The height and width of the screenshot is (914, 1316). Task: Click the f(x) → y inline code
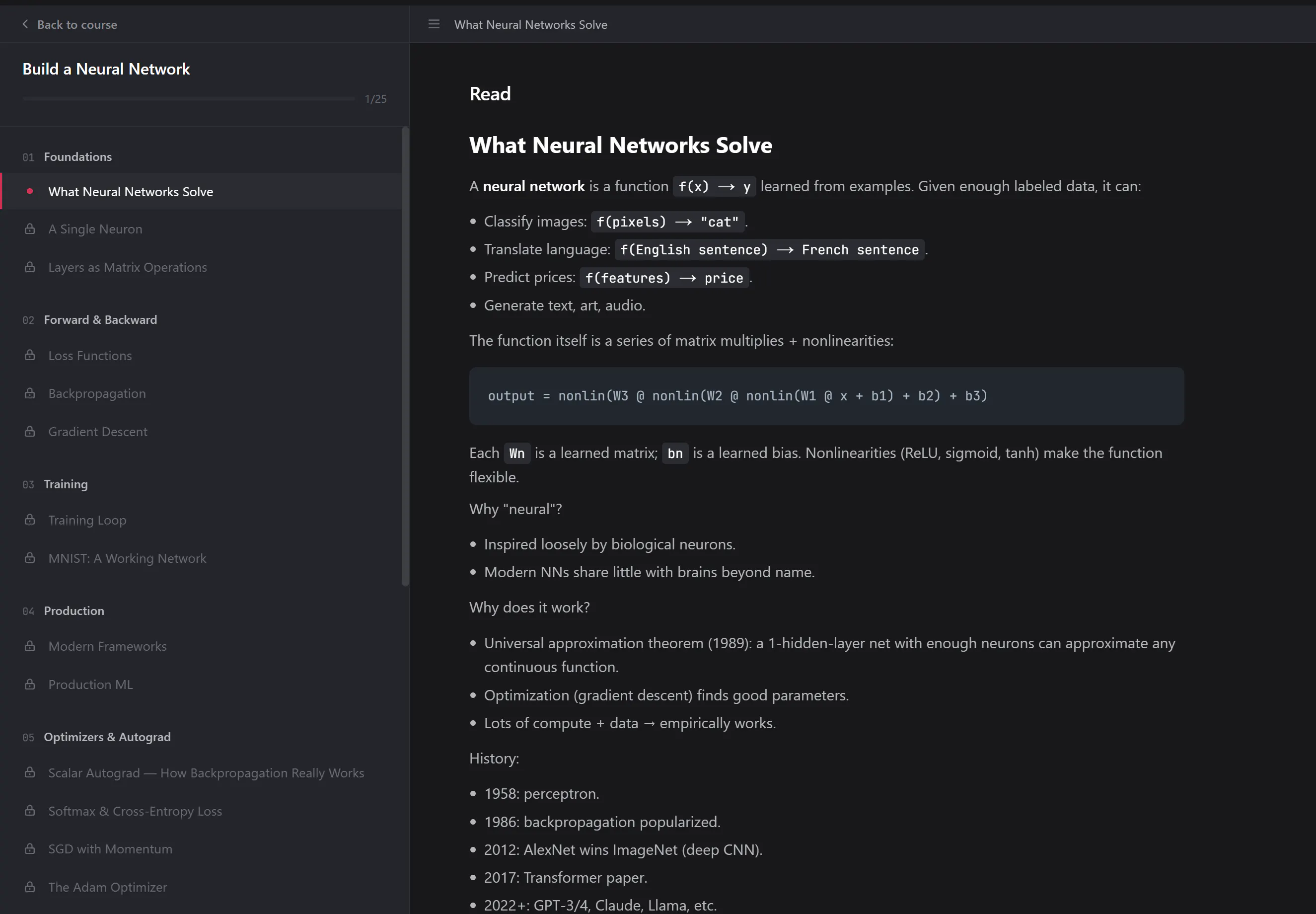coord(715,187)
